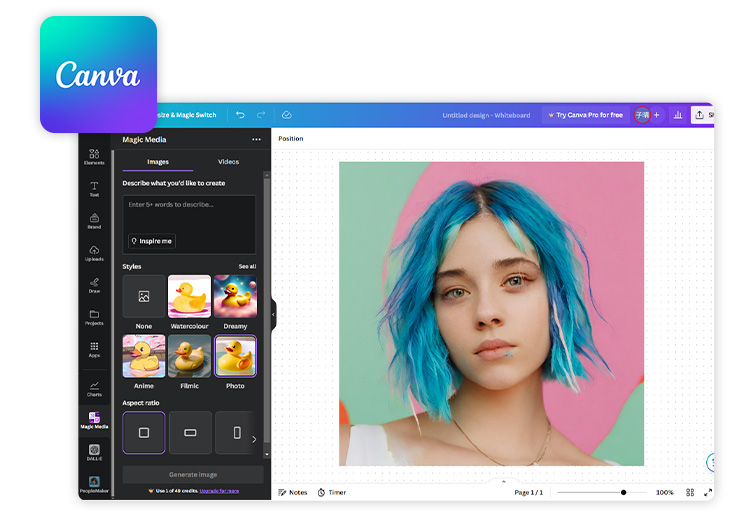Select the Magic Media sidebar app

click(94, 420)
